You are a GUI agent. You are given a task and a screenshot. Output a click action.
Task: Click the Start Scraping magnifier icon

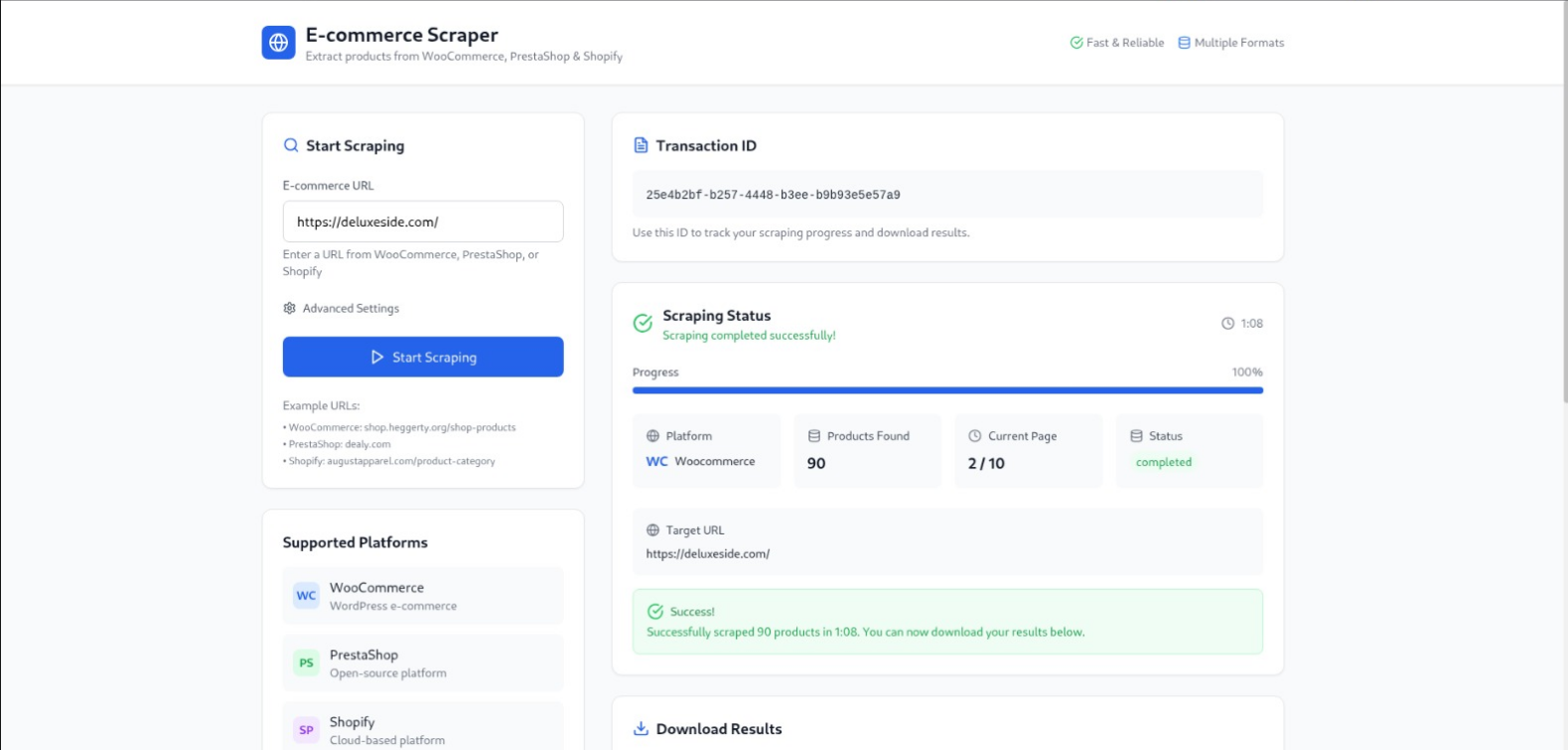291,145
